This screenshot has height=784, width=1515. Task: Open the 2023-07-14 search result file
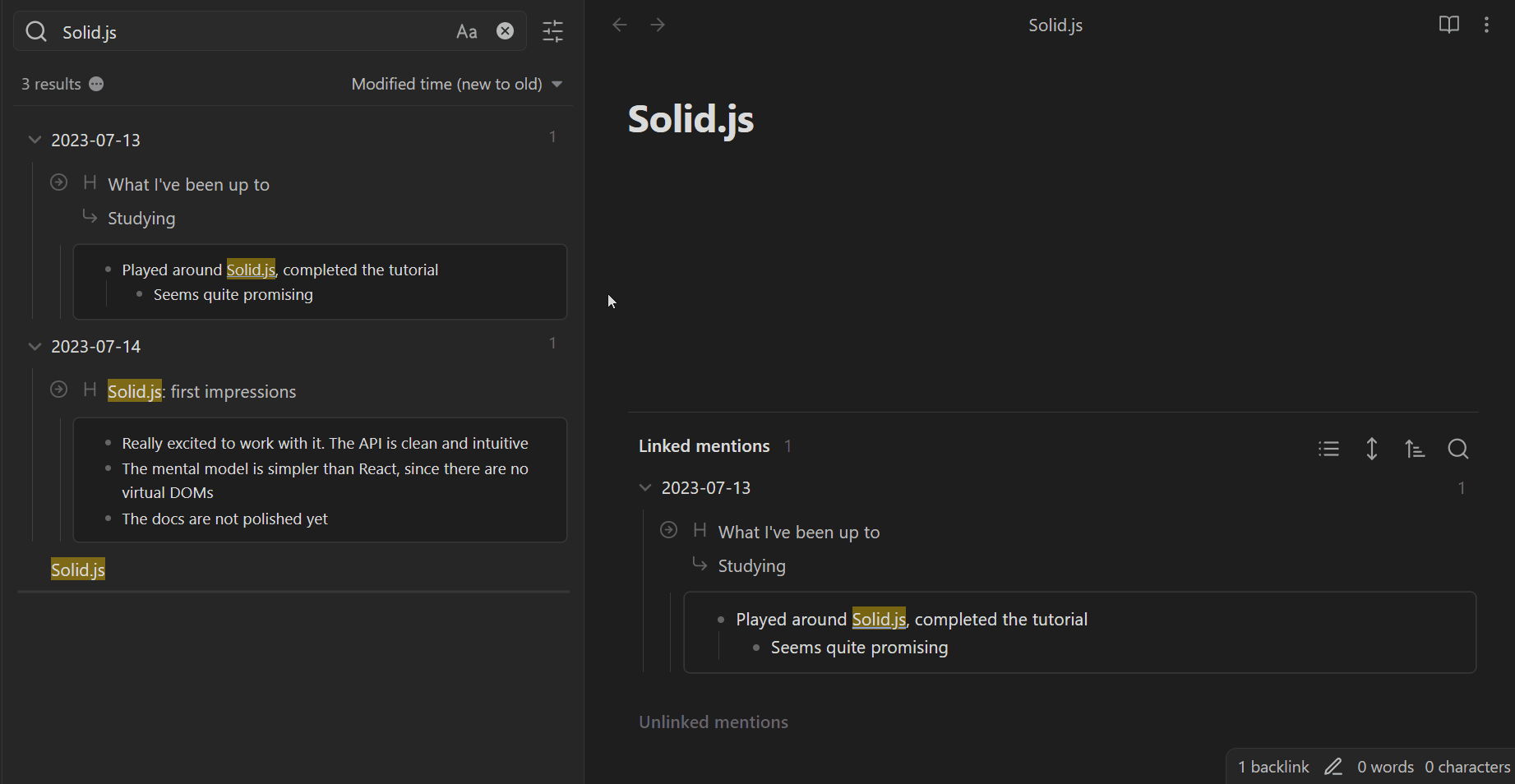pyautogui.click(x=96, y=347)
